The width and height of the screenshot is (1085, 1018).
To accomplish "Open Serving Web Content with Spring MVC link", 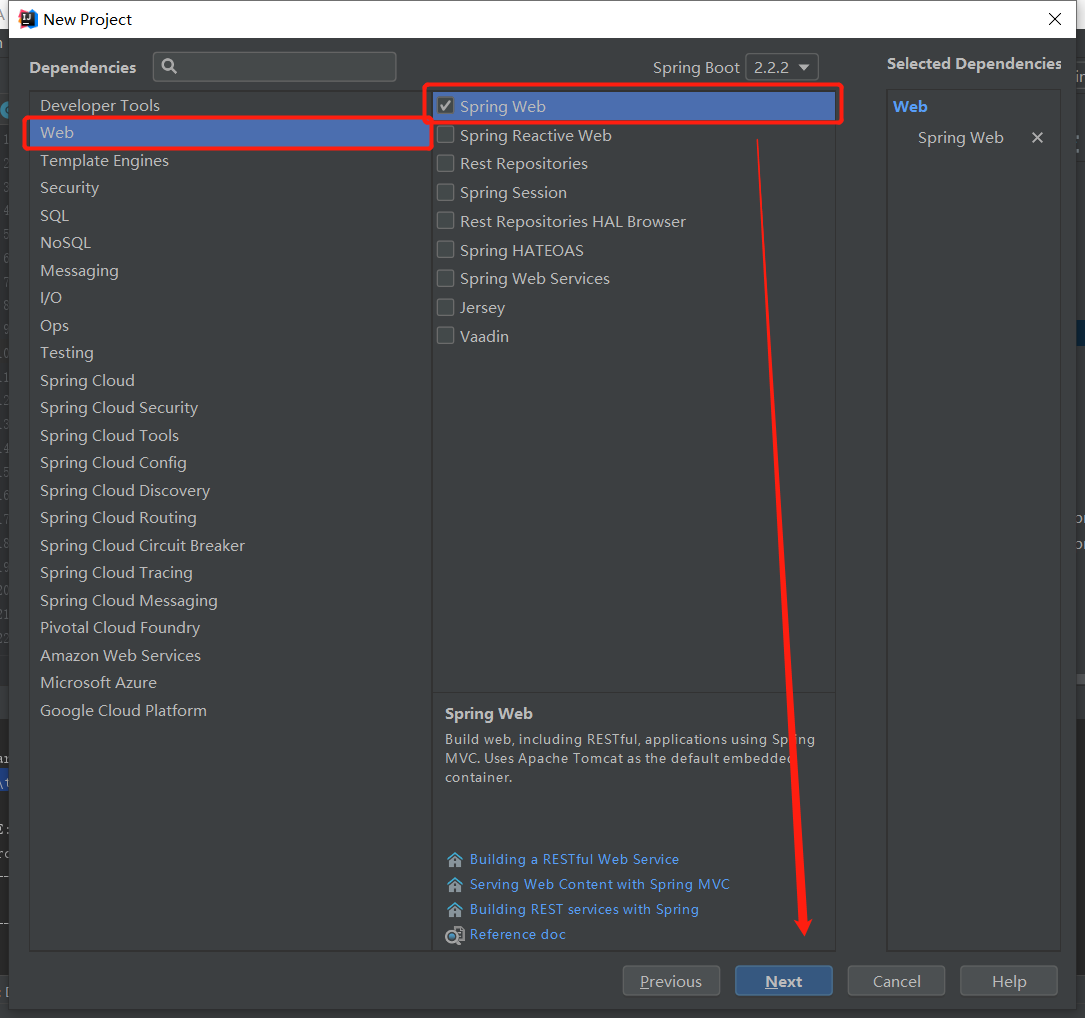I will click(599, 884).
